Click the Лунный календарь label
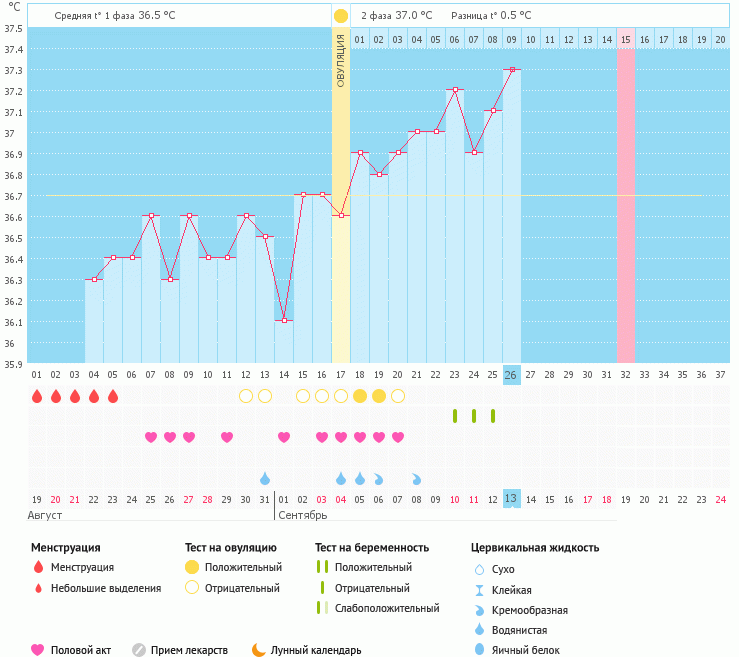 (x=317, y=650)
